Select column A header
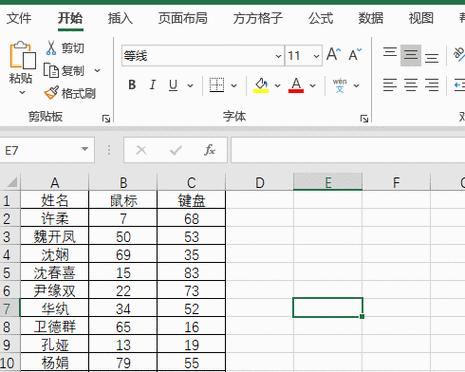Viewport: 465px width, 372px height. click(55, 182)
